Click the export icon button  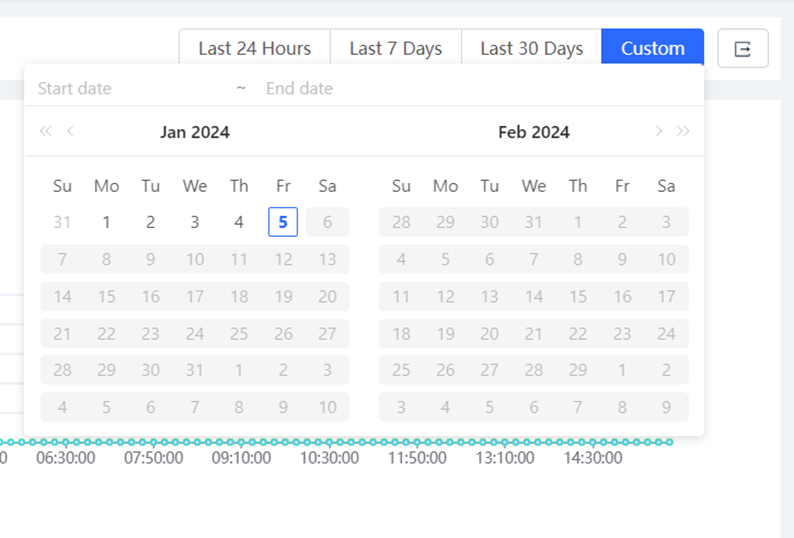[x=742, y=49]
